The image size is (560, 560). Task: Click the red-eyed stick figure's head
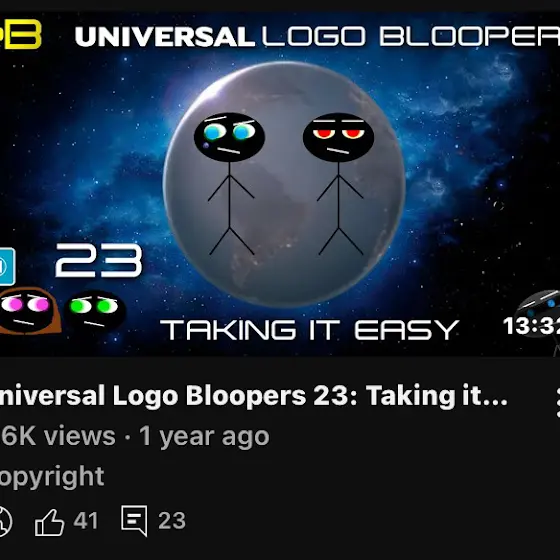point(338,137)
